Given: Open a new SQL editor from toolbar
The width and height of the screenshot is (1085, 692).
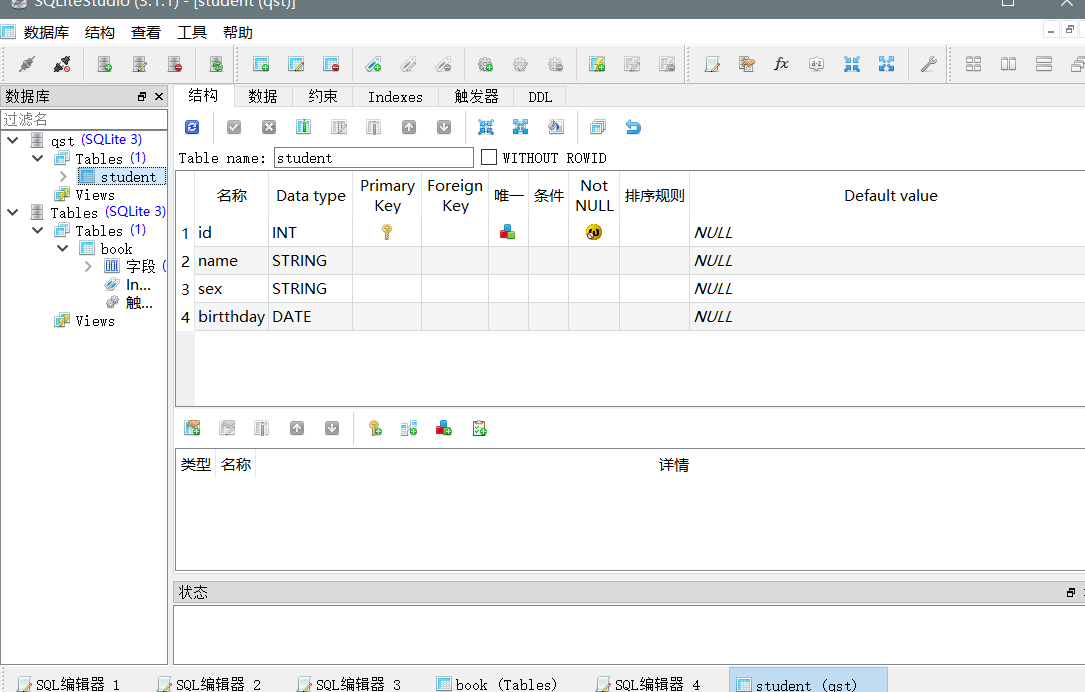Looking at the screenshot, I should [x=712, y=64].
